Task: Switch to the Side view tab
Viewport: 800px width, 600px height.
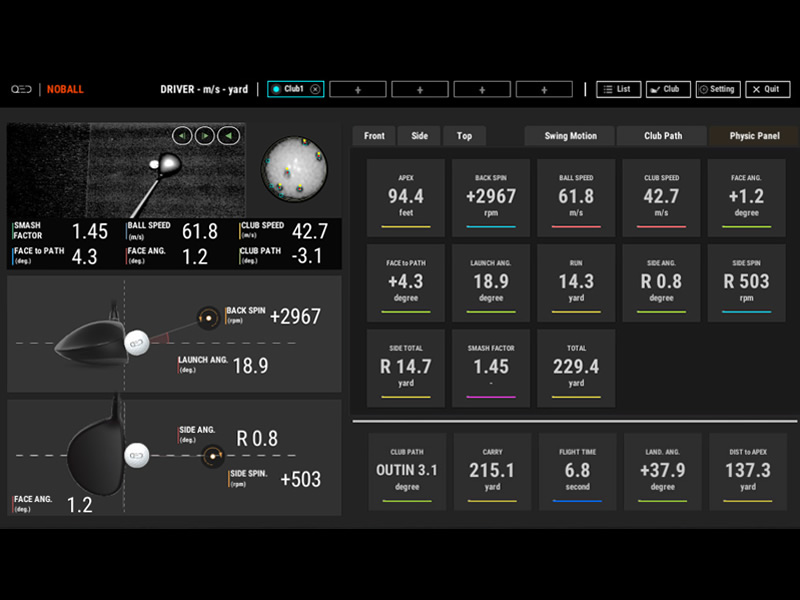Action: 419,136
